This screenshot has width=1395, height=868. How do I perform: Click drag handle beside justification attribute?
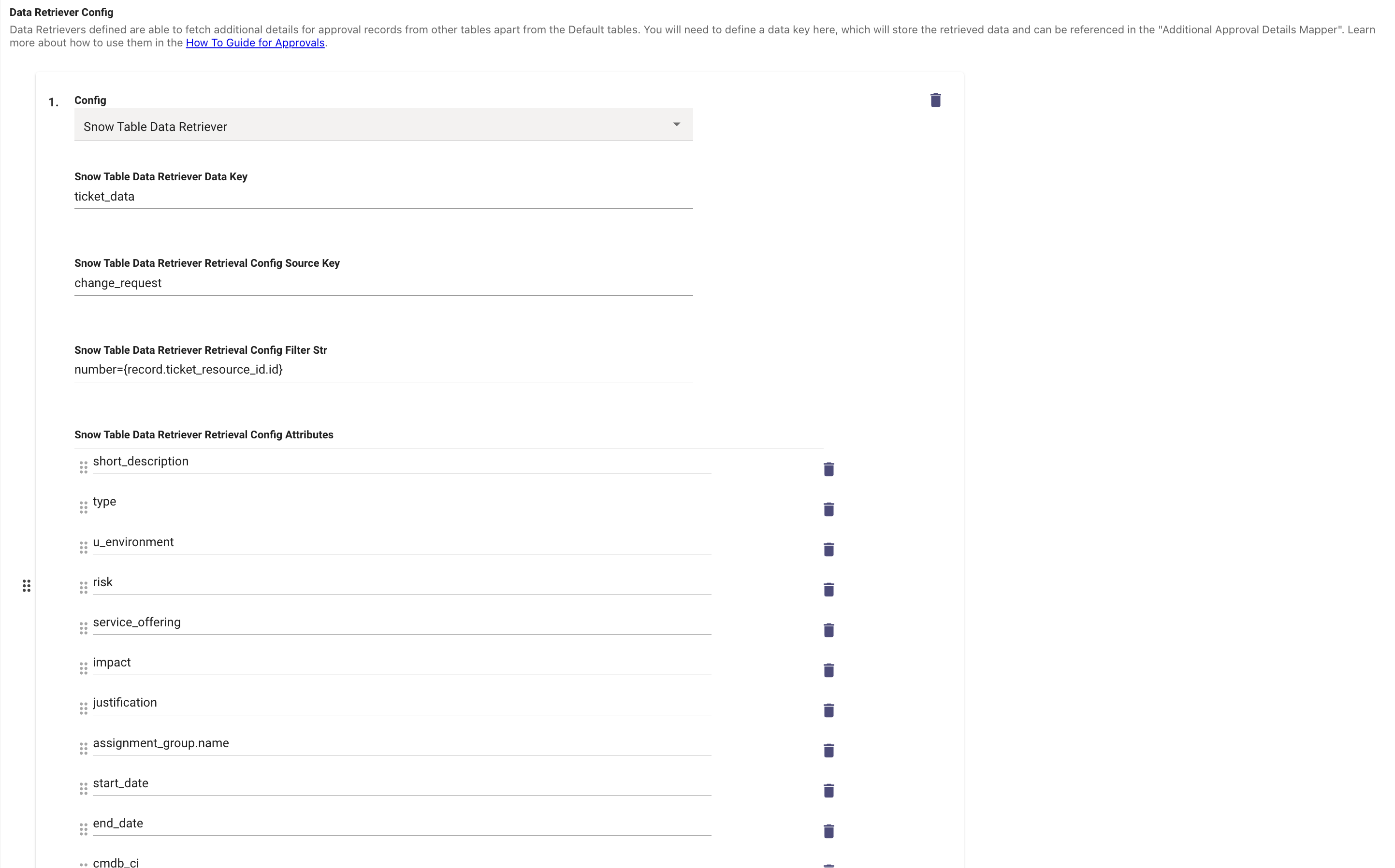pos(83,709)
